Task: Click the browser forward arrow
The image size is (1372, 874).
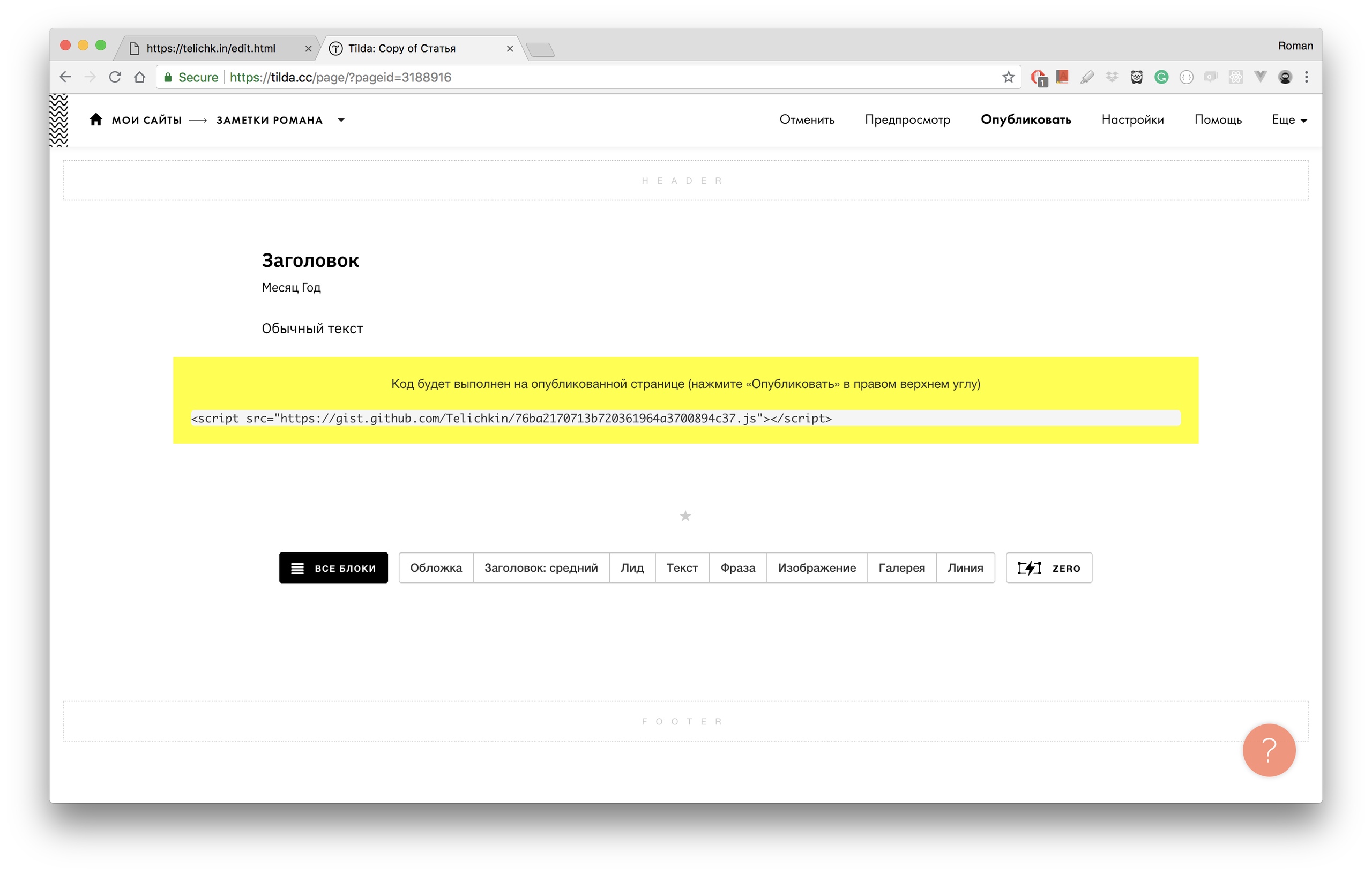Action: (90, 77)
